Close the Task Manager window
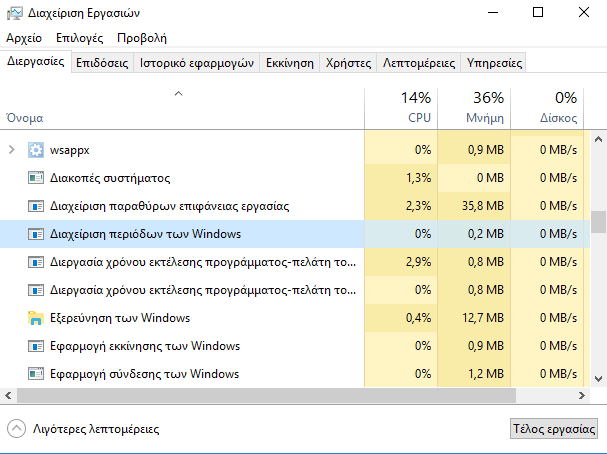This screenshot has width=607, height=454. click(x=584, y=12)
